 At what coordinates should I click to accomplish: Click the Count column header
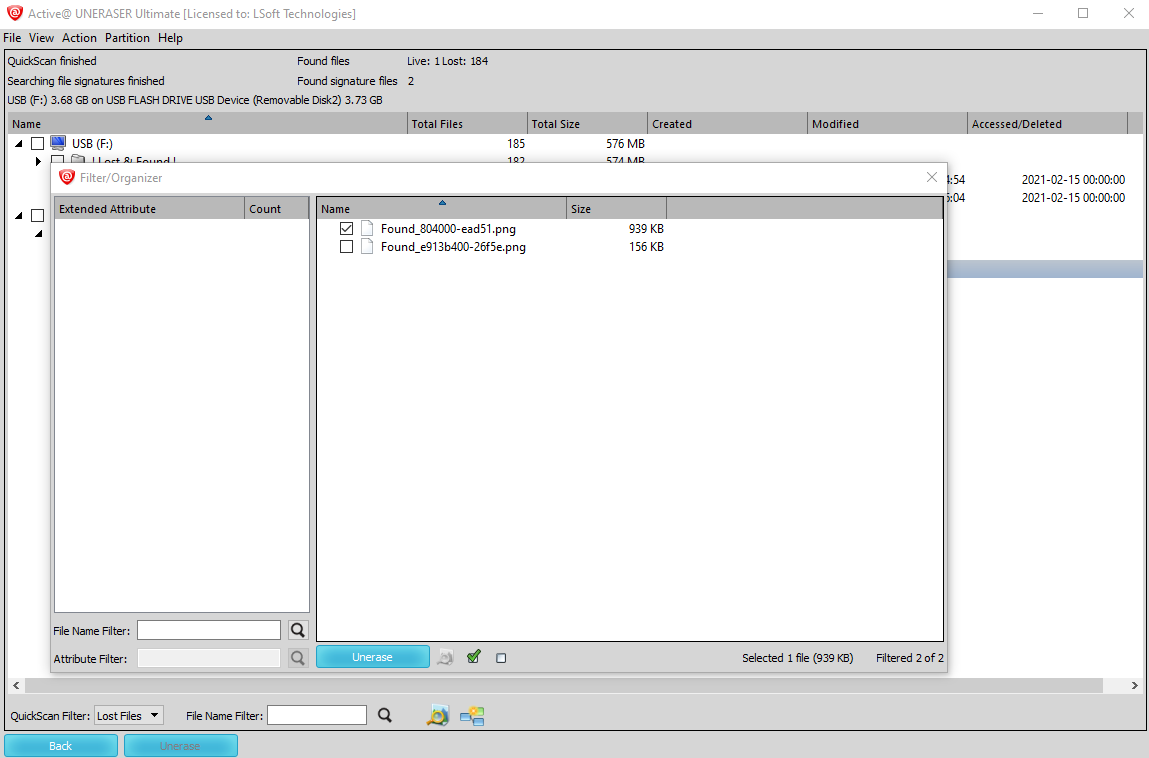(276, 209)
